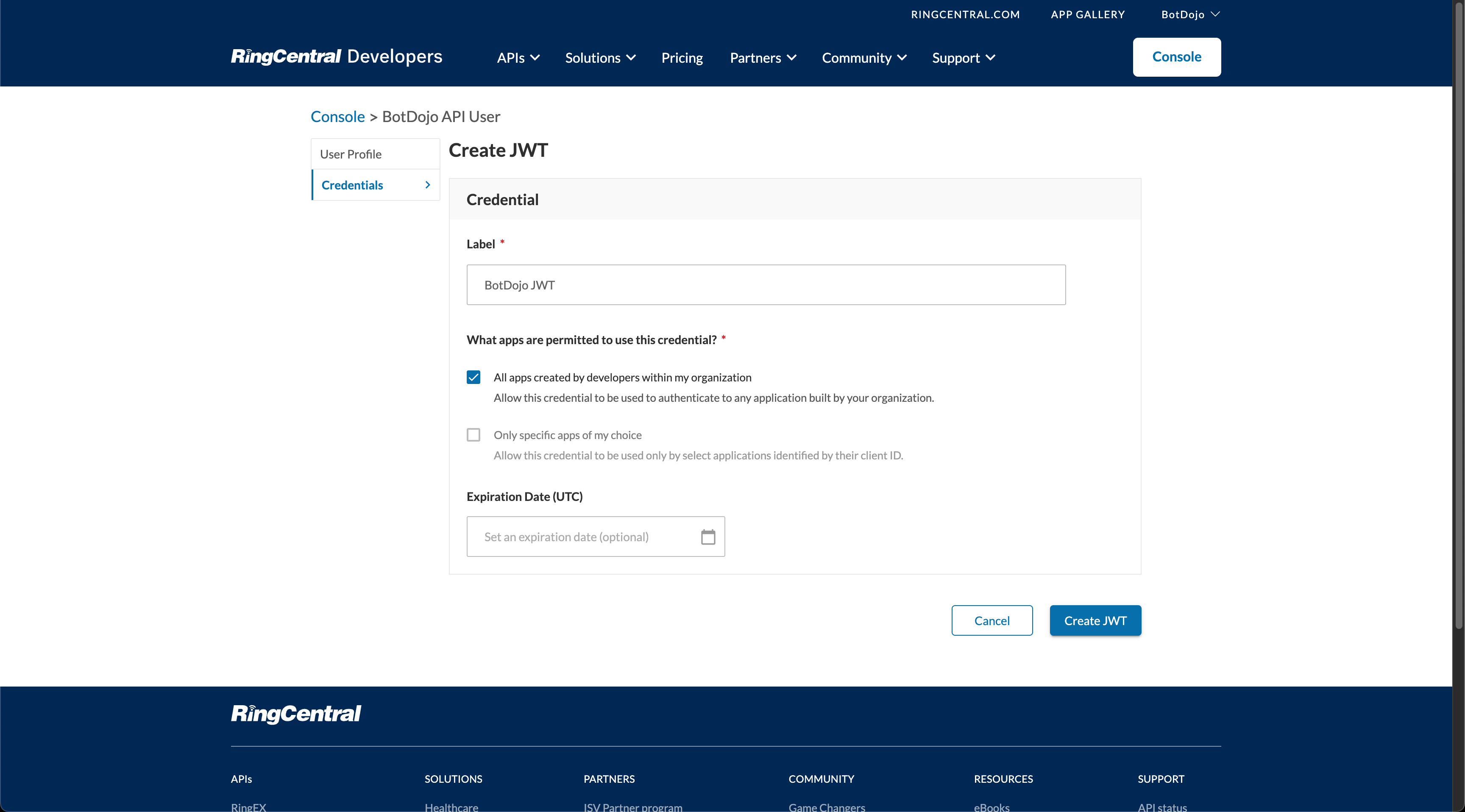Enable only specific apps of my choice

(x=473, y=434)
